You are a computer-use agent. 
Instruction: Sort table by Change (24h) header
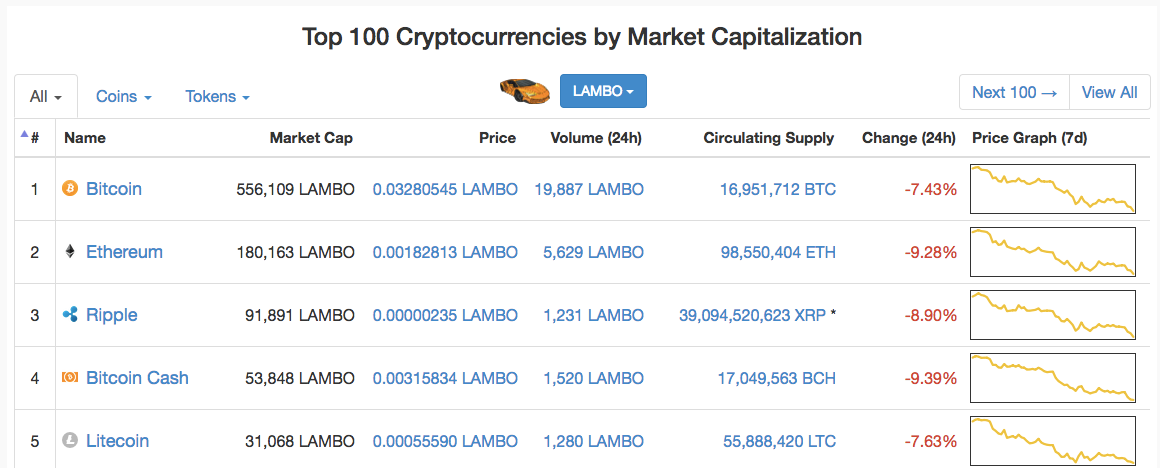[x=908, y=138]
